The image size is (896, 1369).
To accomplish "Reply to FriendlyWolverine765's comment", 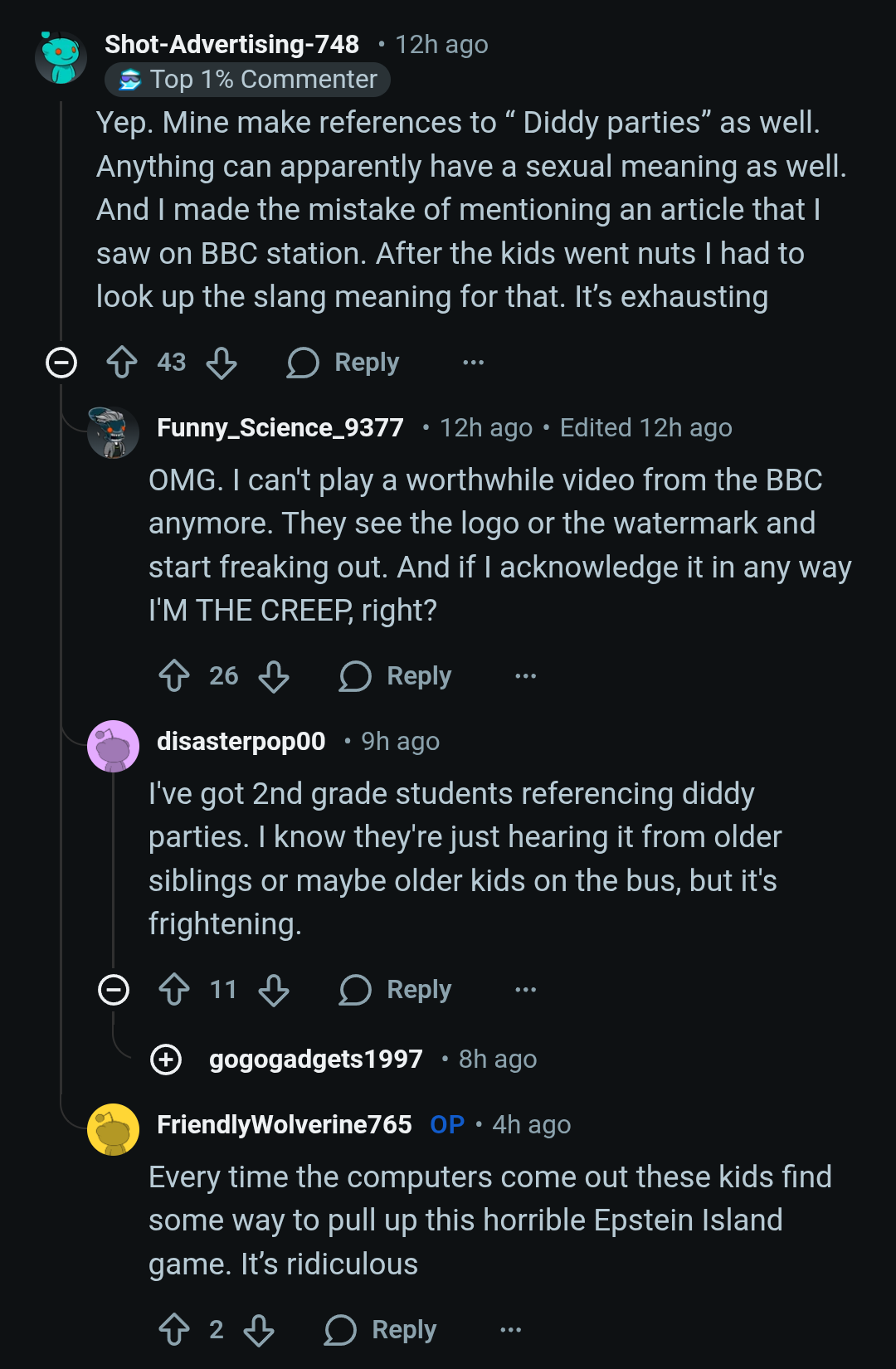I will (x=381, y=1330).
